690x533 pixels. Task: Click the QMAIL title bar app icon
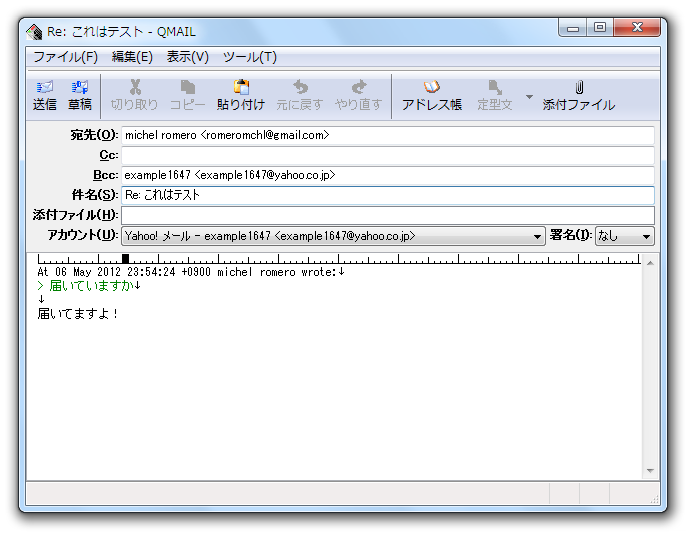click(x=34, y=32)
